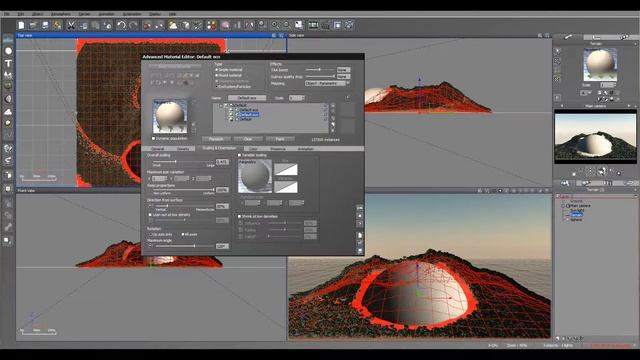Click the zoom out magnifier icon
The height and width of the screenshot is (360, 640).
tap(287, 25)
